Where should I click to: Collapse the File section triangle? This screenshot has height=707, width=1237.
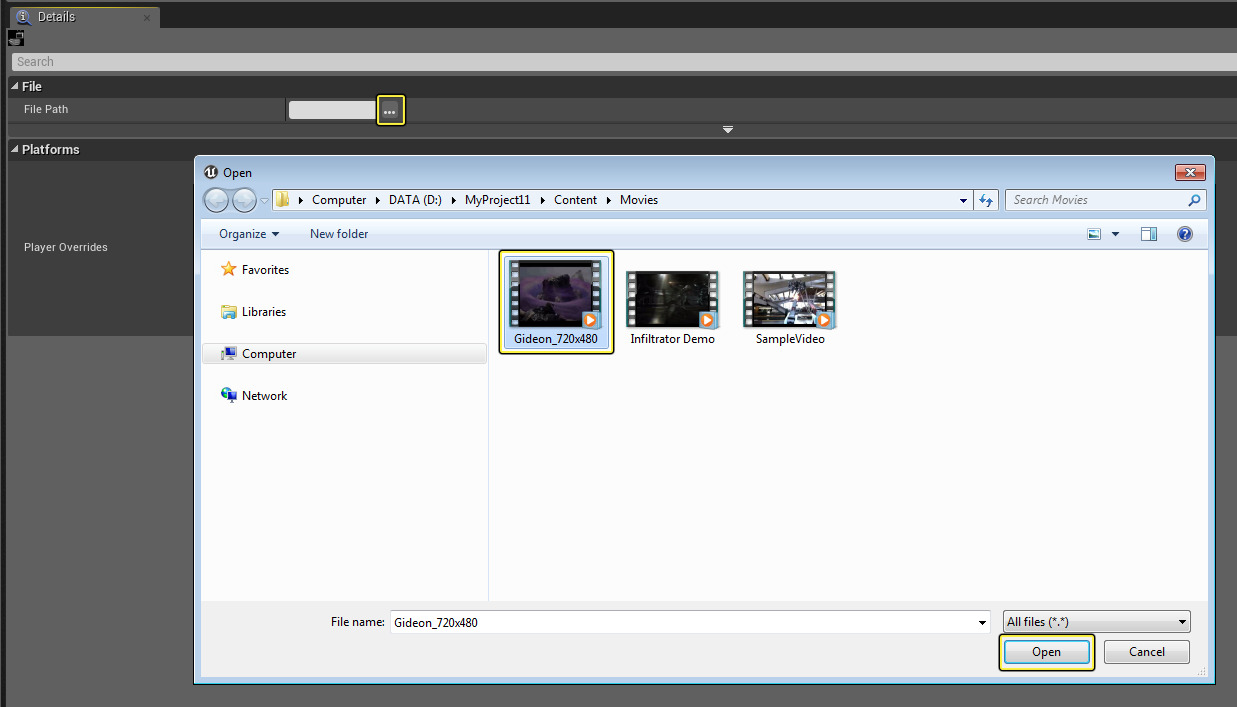click(15, 87)
